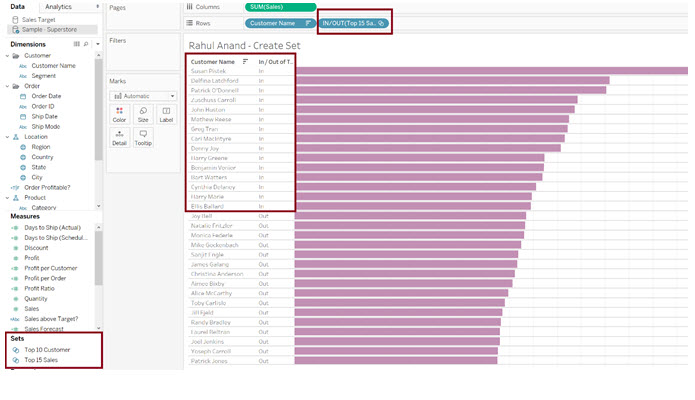Collapse the Product hierarchy
The image size is (695, 400).
click(7, 198)
